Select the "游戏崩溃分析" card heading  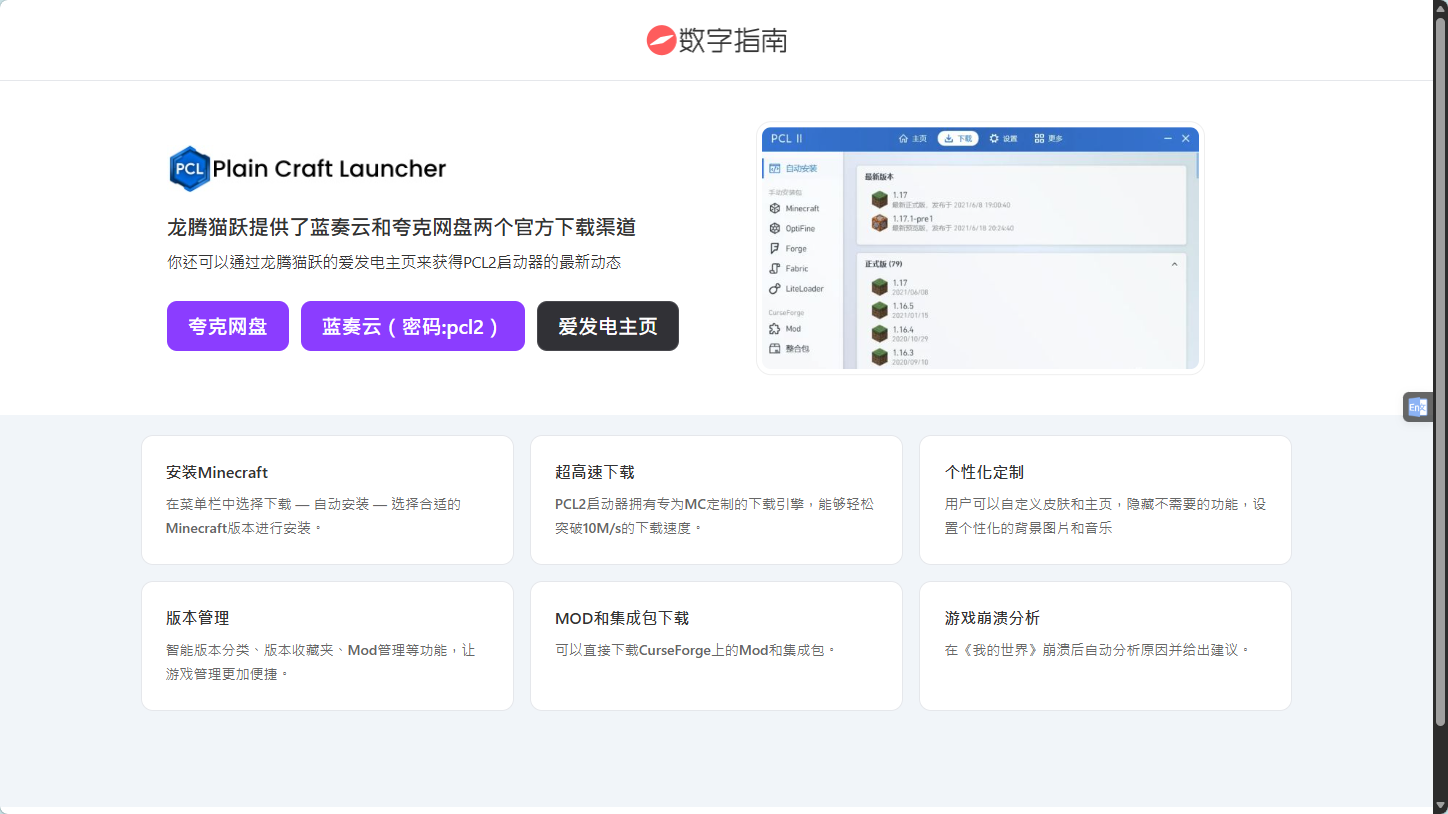click(993, 618)
